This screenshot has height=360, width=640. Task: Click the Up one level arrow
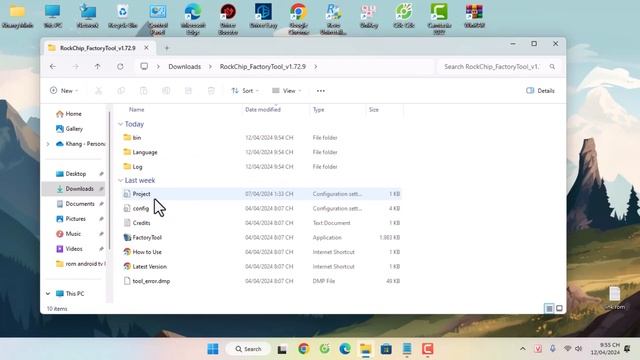click(x=97, y=67)
